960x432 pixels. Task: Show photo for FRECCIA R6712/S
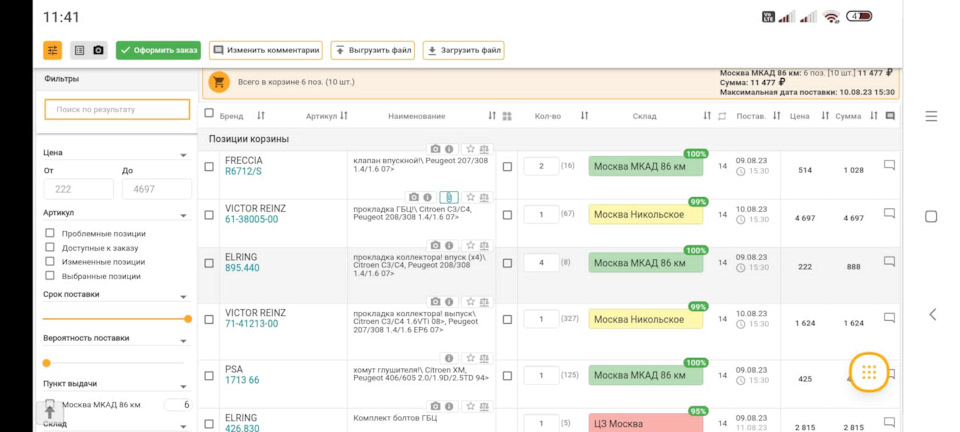[435, 149]
